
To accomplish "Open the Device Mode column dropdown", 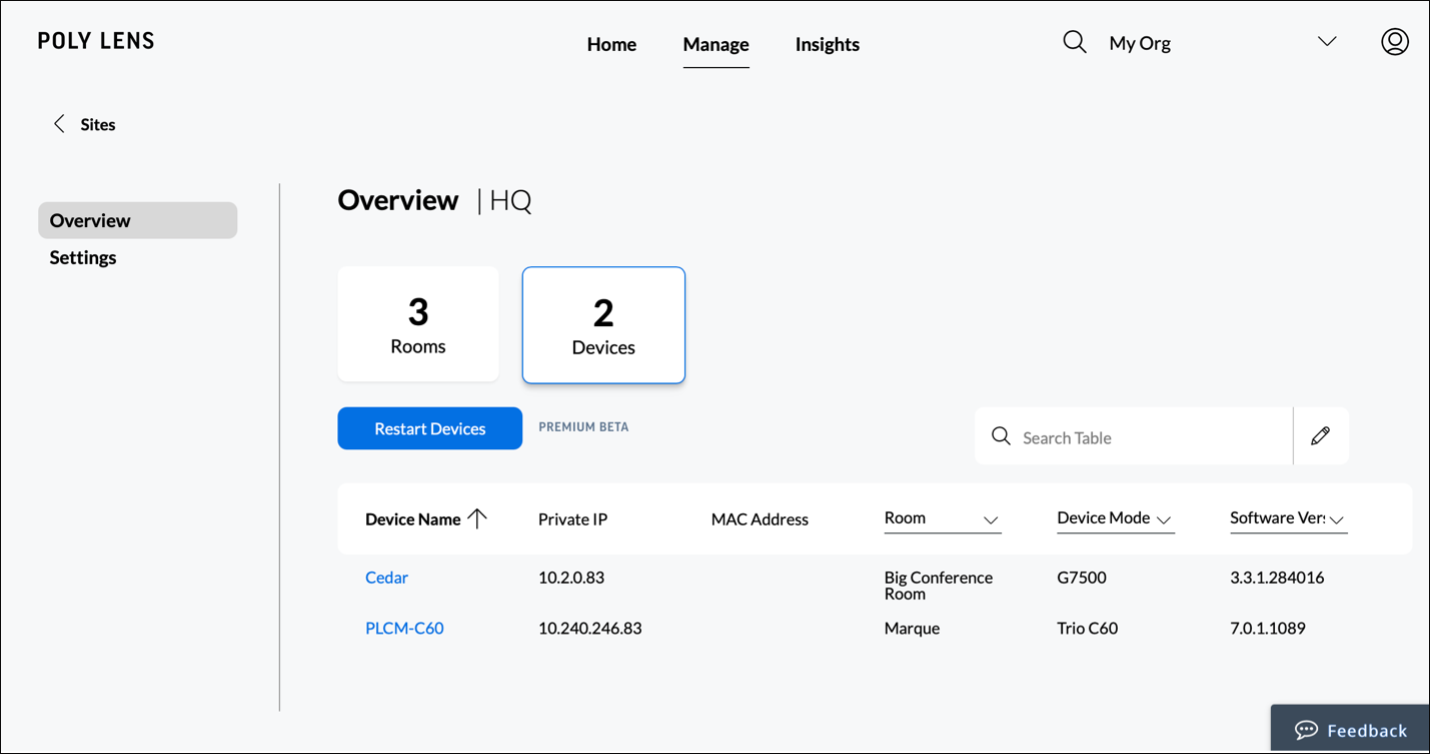I will [1164, 521].
